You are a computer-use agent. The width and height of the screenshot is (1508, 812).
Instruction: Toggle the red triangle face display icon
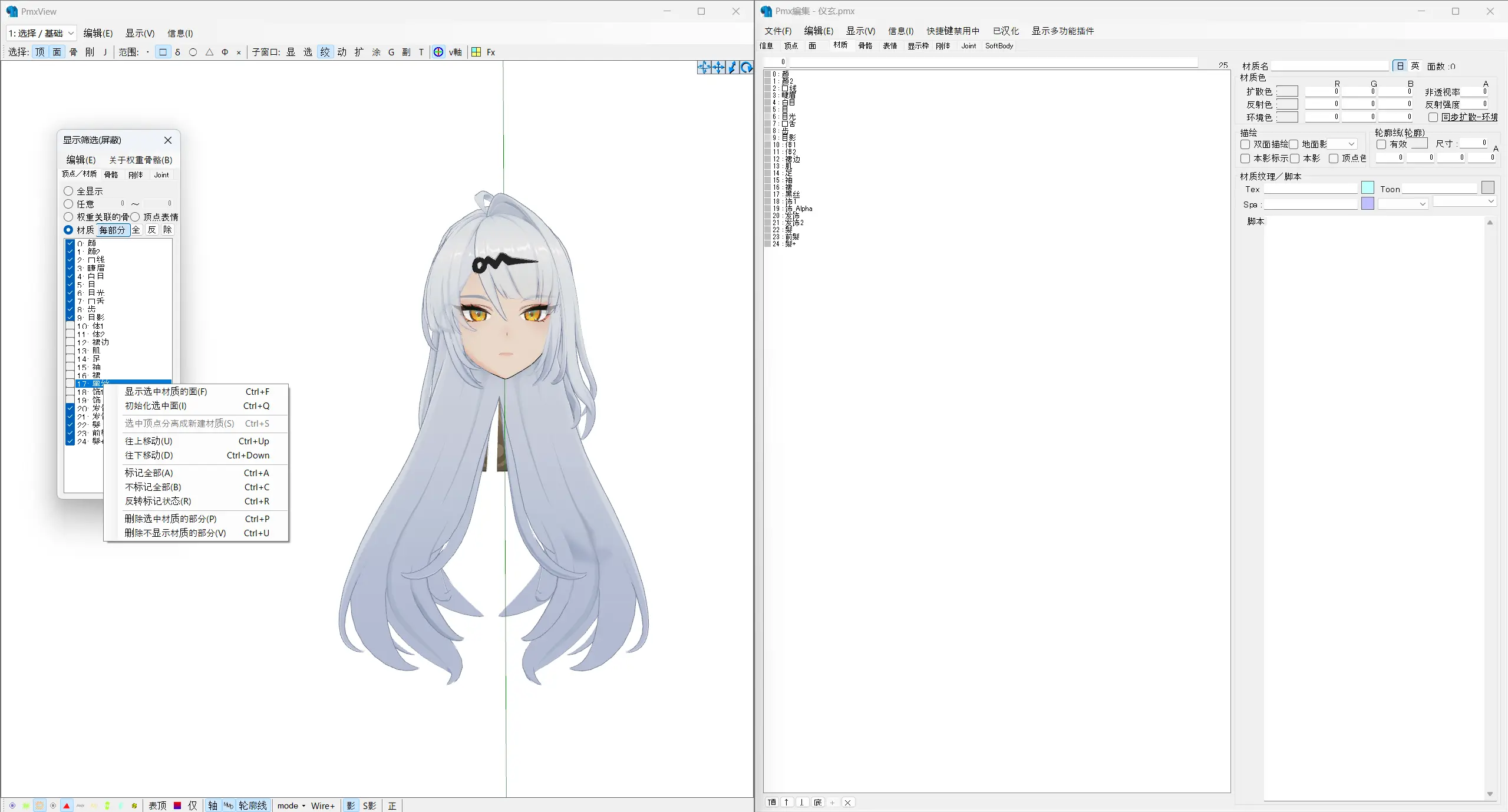coord(67,806)
